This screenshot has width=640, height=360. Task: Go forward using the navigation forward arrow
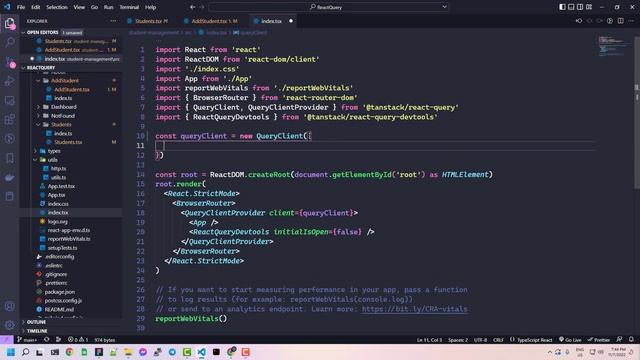[x=202, y=7]
